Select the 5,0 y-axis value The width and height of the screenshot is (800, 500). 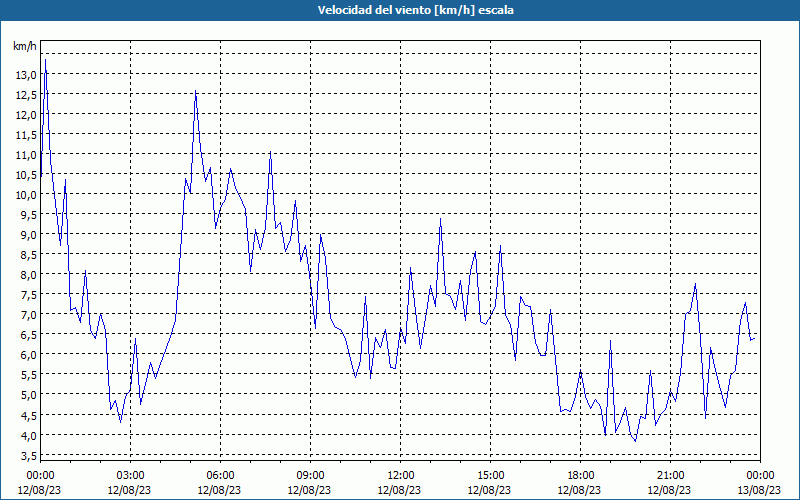click(28, 394)
